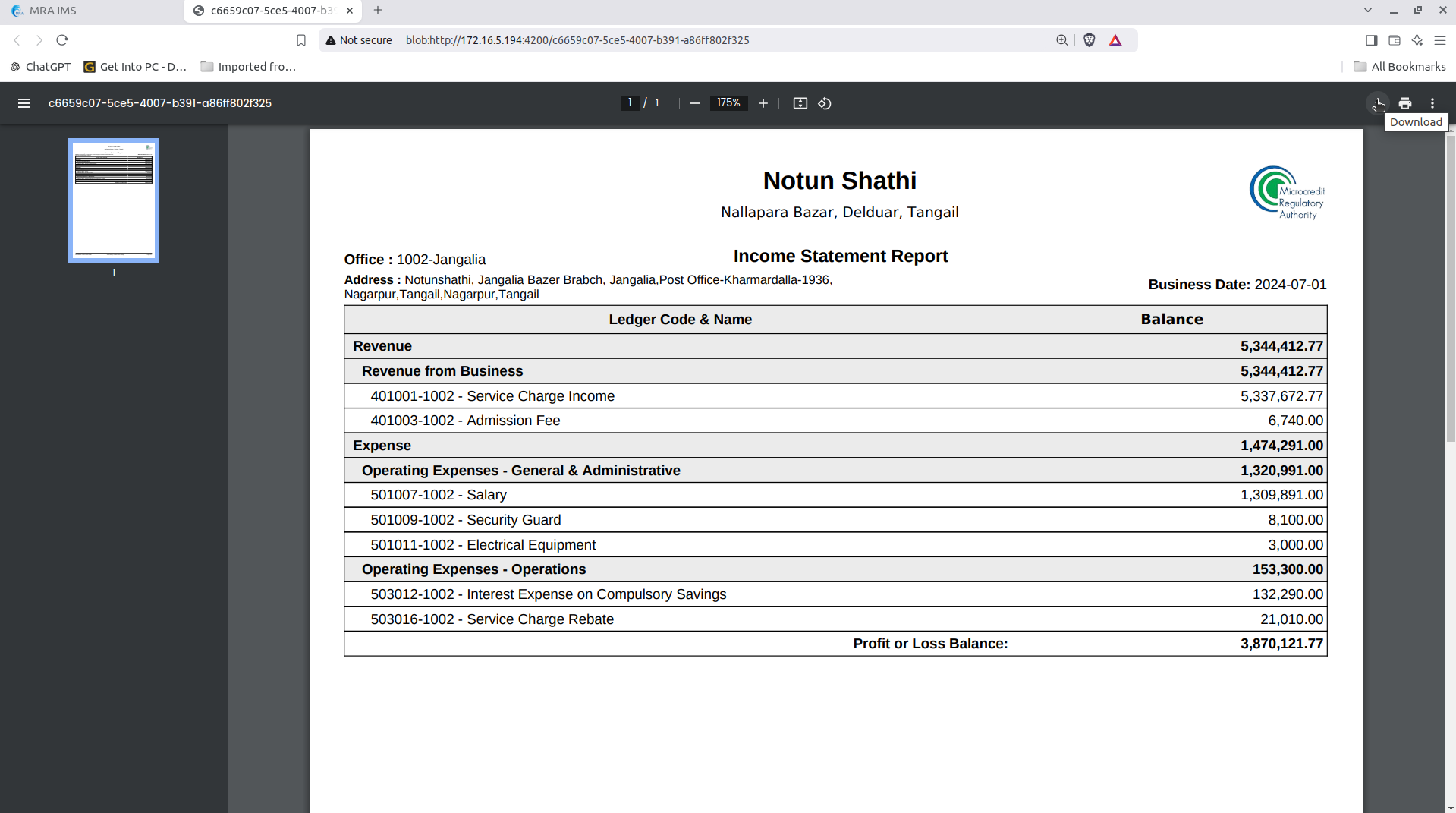Click the Revenue from Business row
The height and width of the screenshot is (813, 1456).
coord(835,371)
